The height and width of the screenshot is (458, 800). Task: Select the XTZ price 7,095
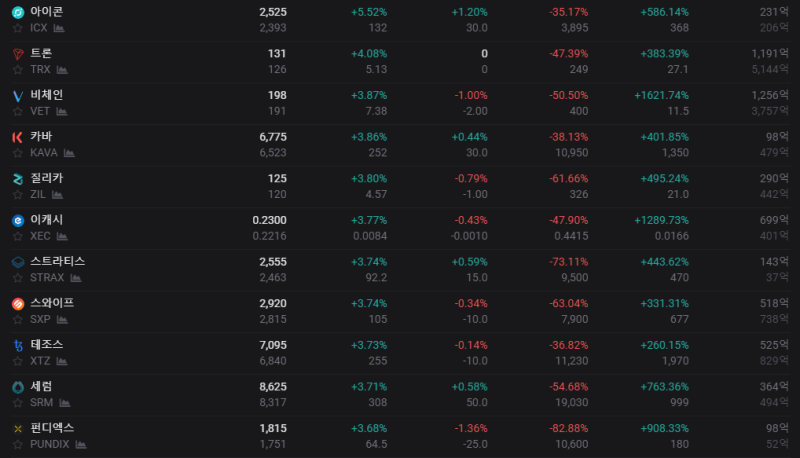273,345
